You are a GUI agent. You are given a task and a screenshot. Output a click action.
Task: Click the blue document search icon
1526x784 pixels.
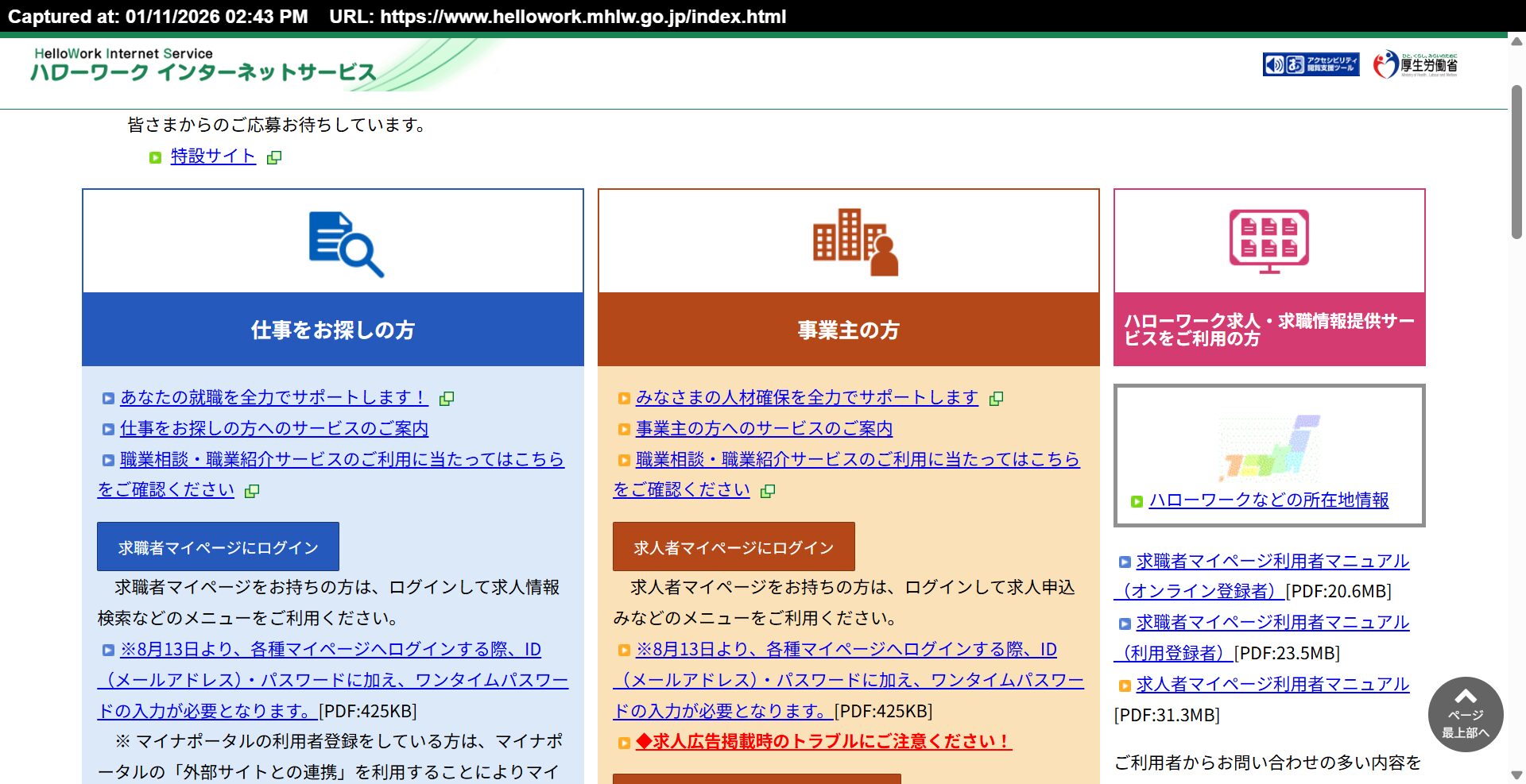tap(347, 244)
